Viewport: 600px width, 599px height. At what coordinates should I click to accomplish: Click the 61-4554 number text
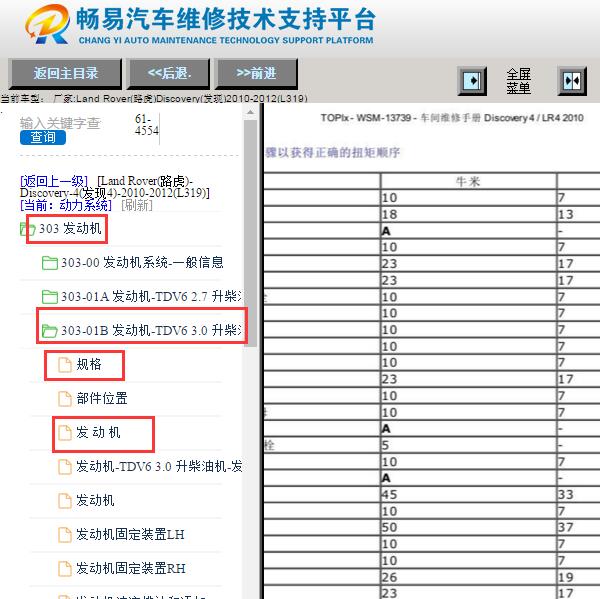147,125
